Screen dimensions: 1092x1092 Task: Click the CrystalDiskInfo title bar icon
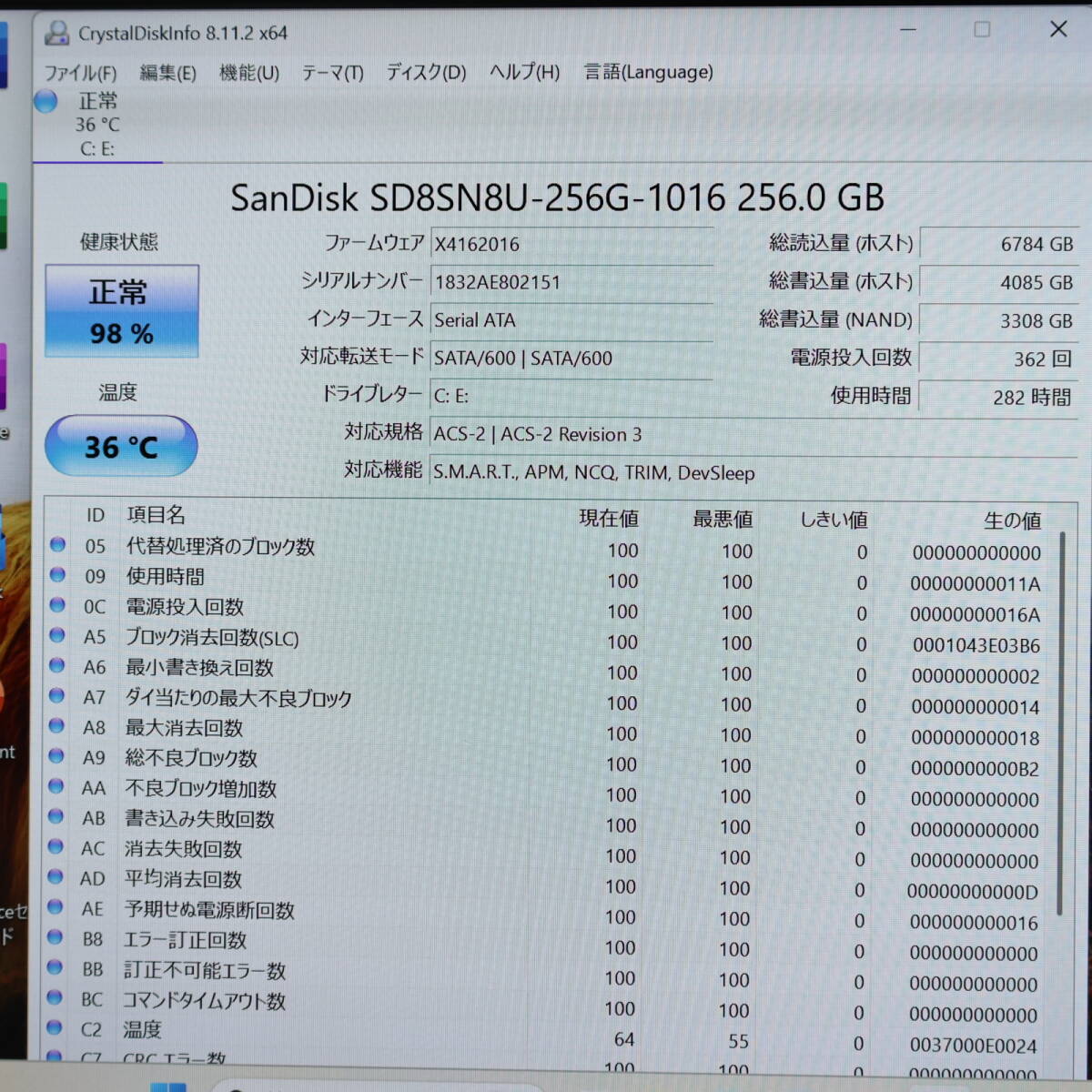point(56,34)
